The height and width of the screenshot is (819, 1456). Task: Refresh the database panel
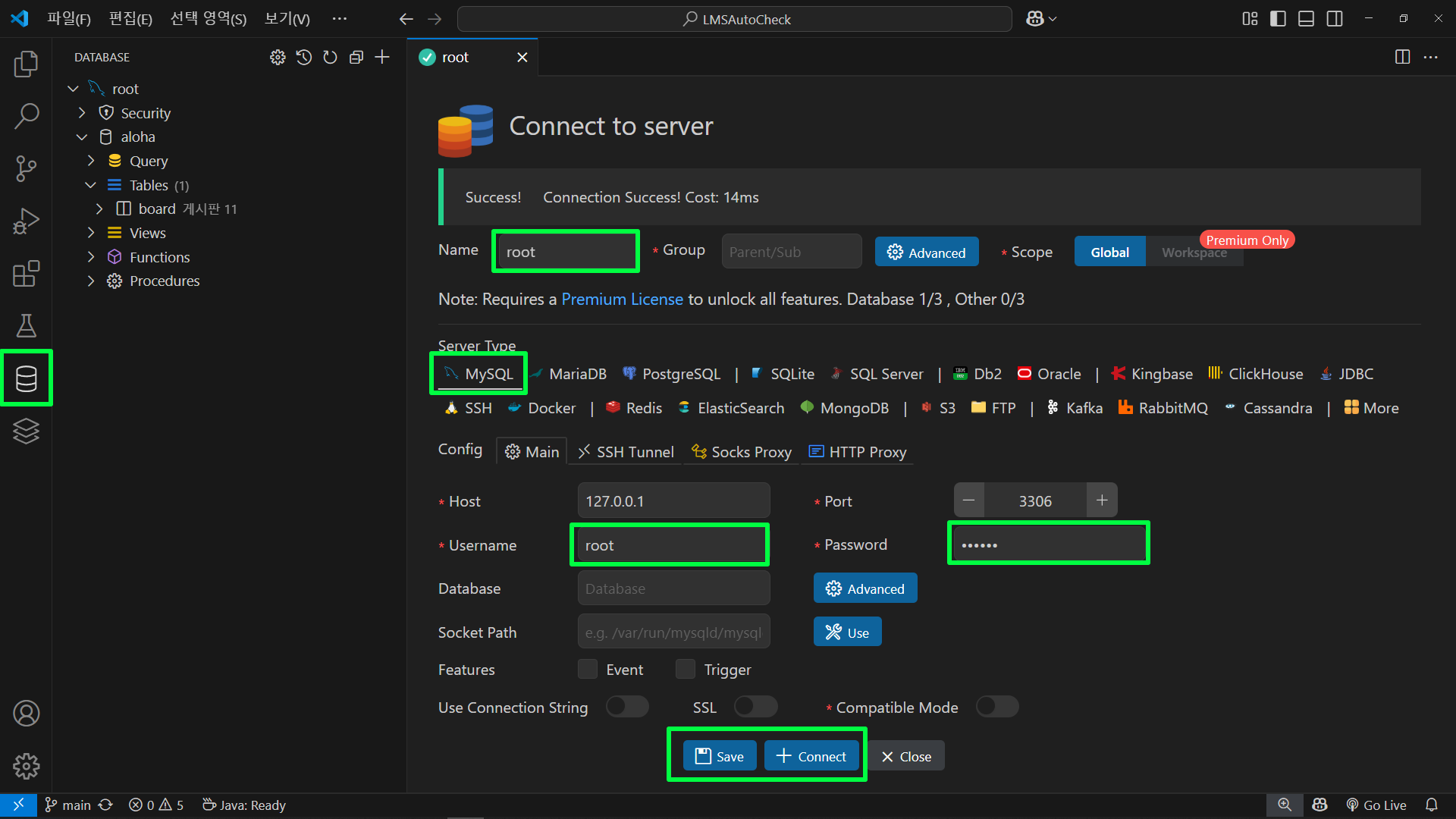(330, 57)
